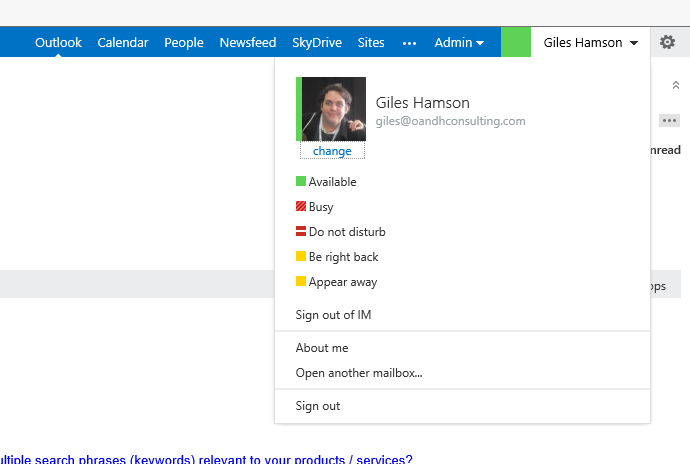Select Be right back status
The height and width of the screenshot is (464, 690).
pyautogui.click(x=343, y=257)
